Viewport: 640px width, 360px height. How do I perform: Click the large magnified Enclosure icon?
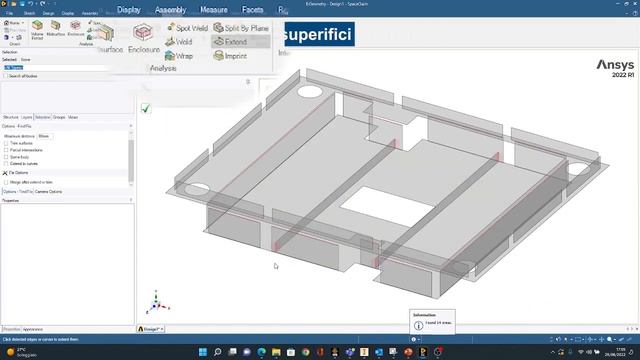[x=143, y=33]
